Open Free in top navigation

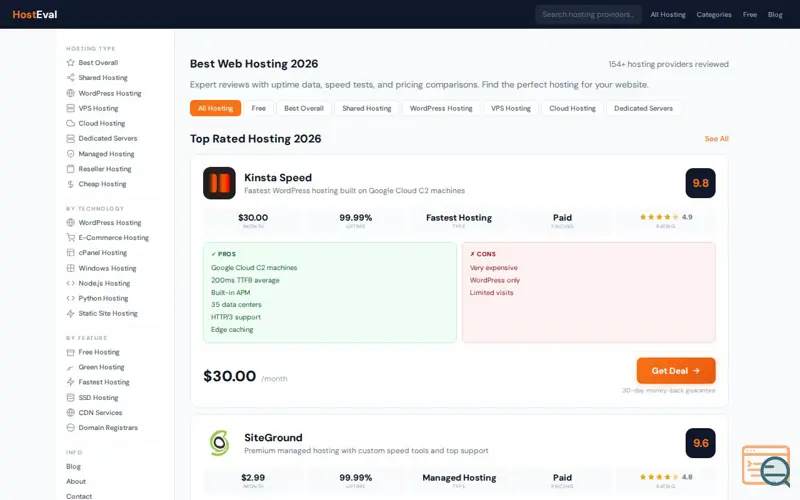point(749,15)
